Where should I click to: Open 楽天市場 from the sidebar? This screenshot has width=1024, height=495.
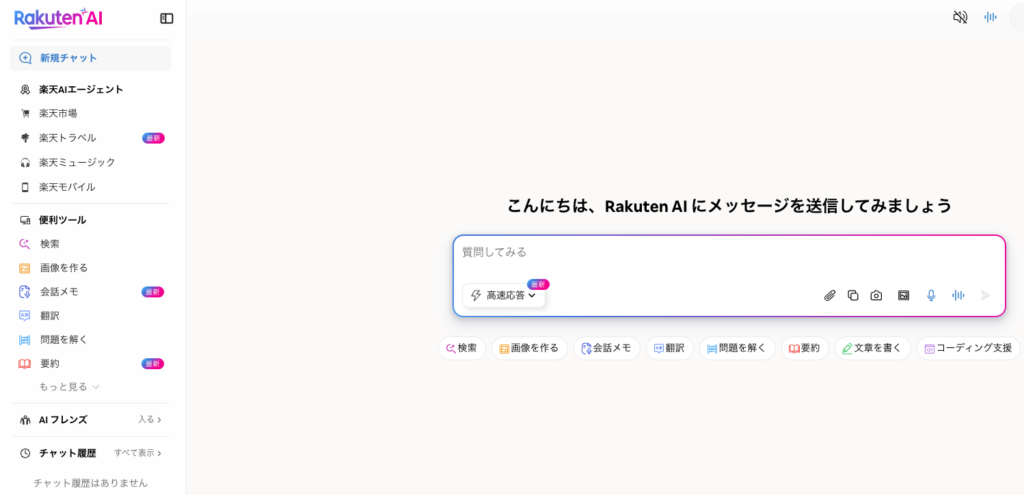tap(58, 113)
